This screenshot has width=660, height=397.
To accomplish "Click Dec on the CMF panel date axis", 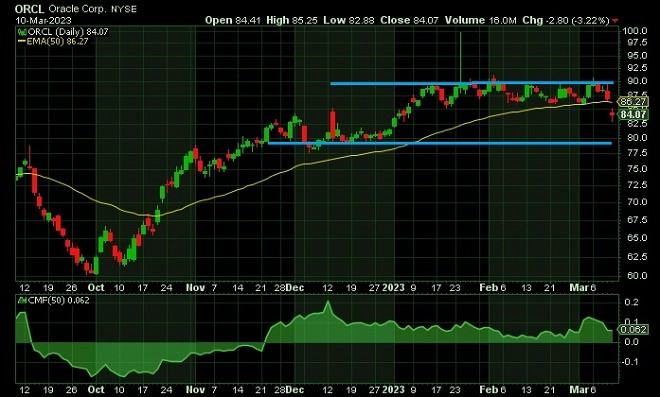I will [x=295, y=390].
